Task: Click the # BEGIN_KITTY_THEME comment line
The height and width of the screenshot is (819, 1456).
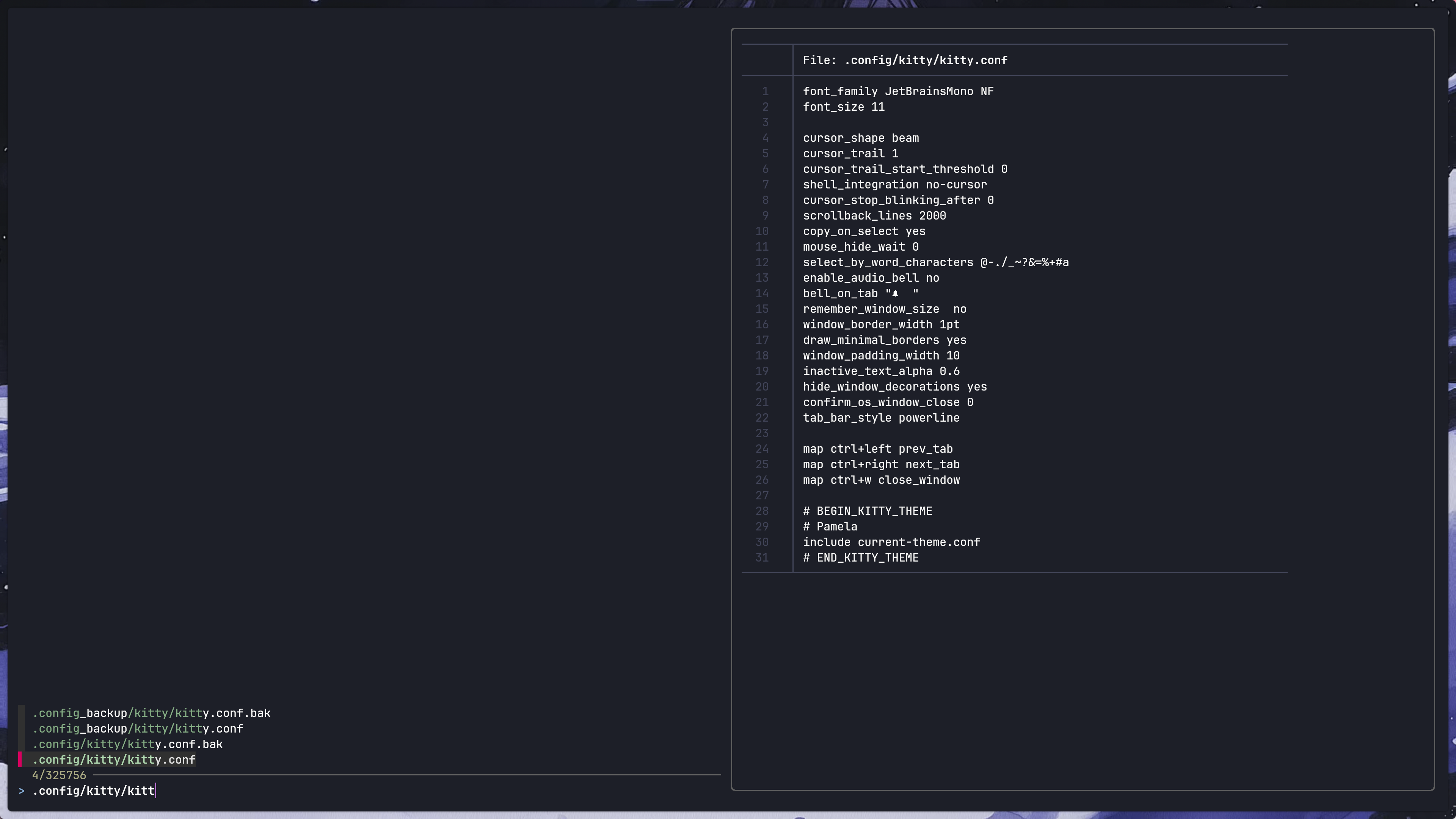Action: pyautogui.click(x=868, y=511)
